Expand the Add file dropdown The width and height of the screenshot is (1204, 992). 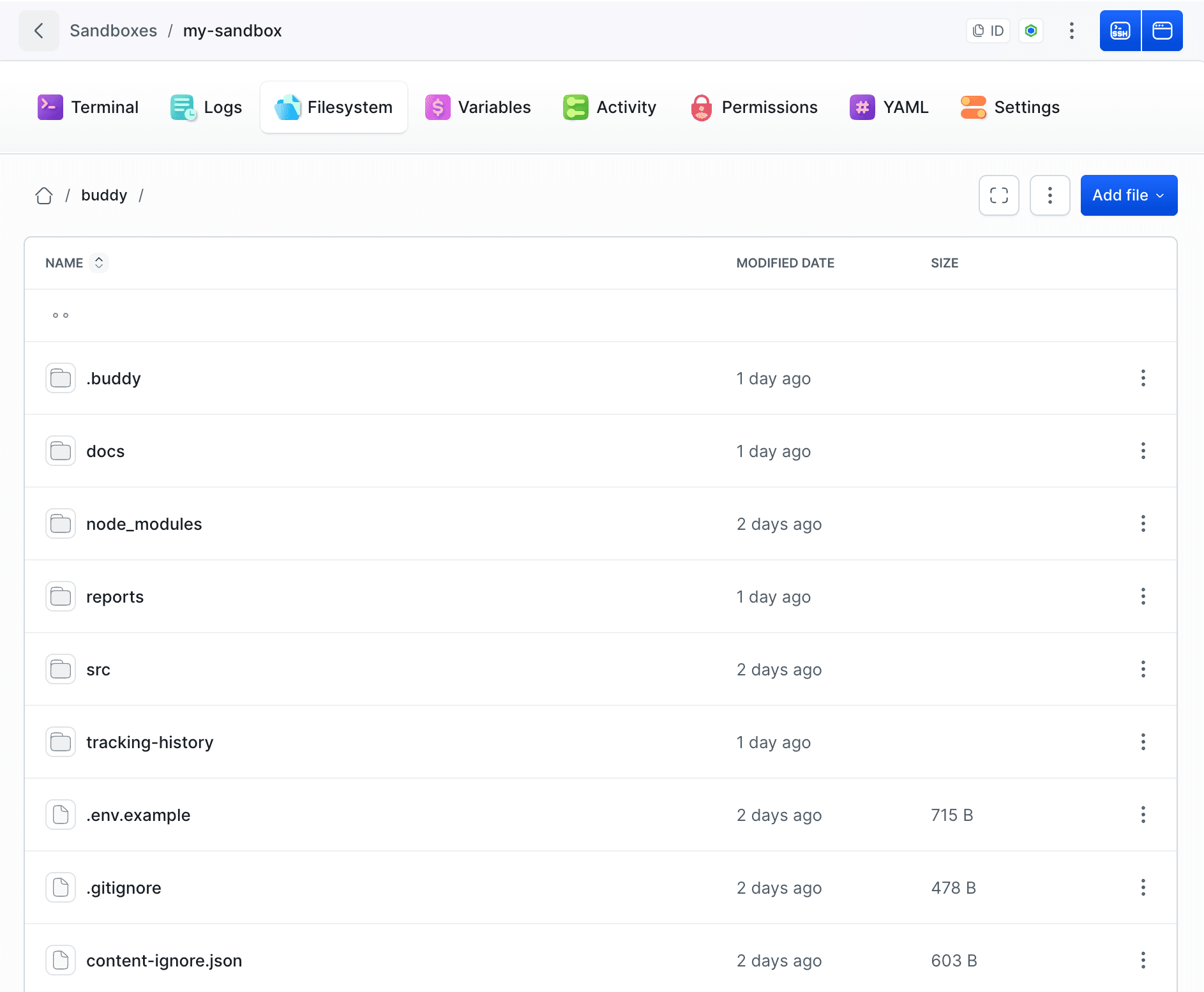(x=1128, y=195)
